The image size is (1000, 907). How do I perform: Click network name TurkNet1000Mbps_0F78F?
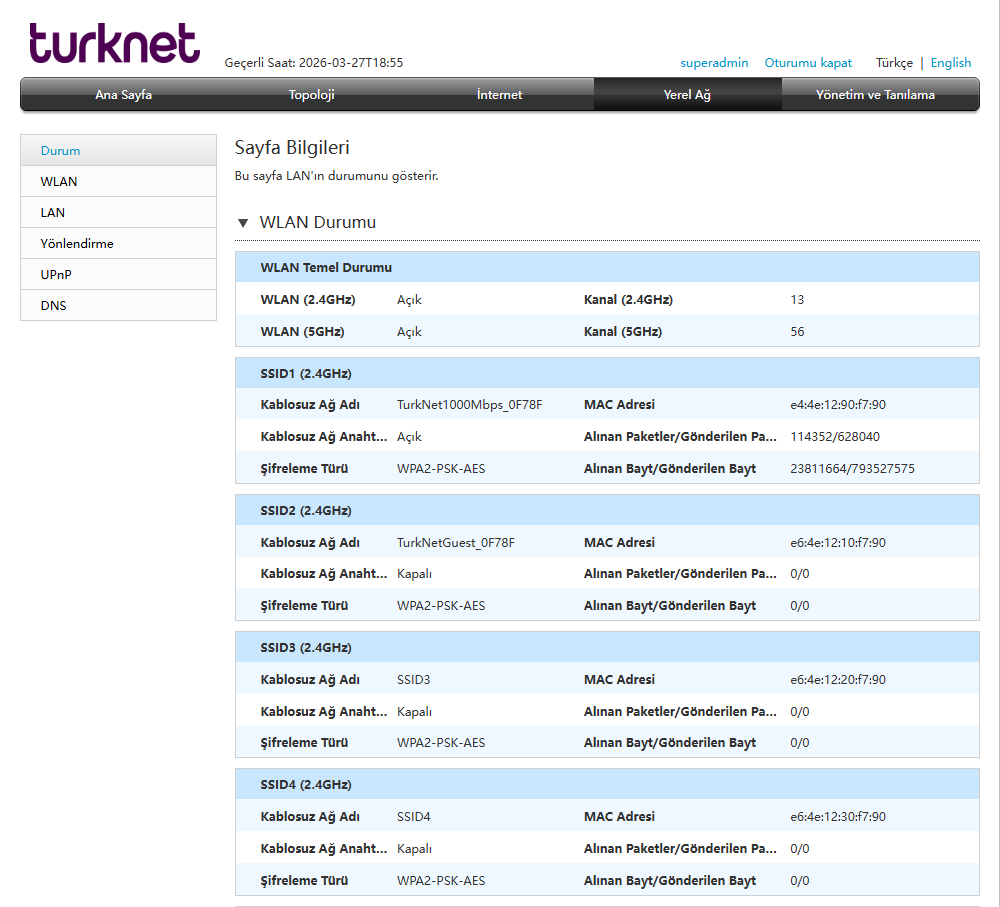[469, 405]
